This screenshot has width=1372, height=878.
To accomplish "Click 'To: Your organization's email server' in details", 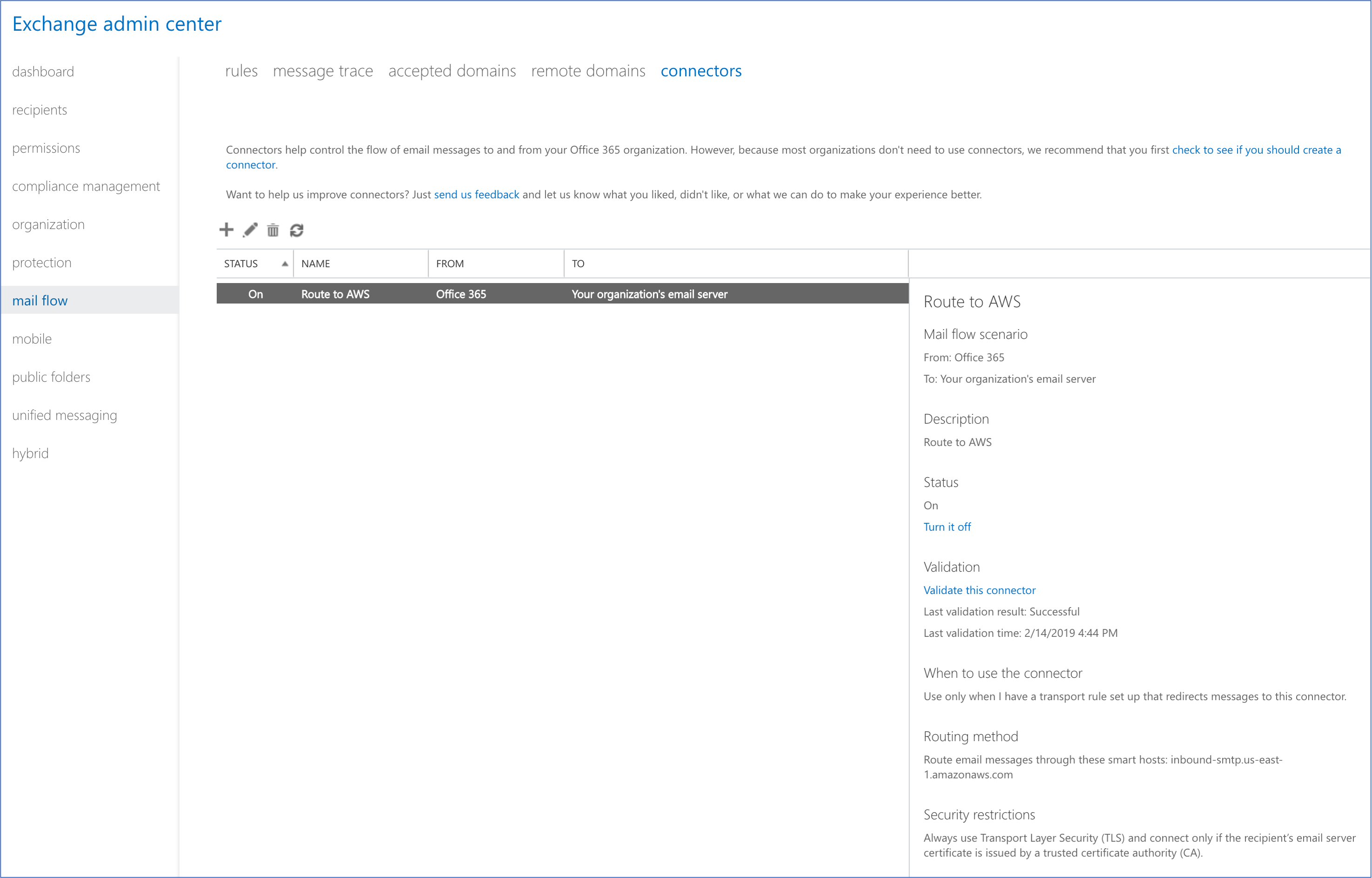I will 1009,379.
